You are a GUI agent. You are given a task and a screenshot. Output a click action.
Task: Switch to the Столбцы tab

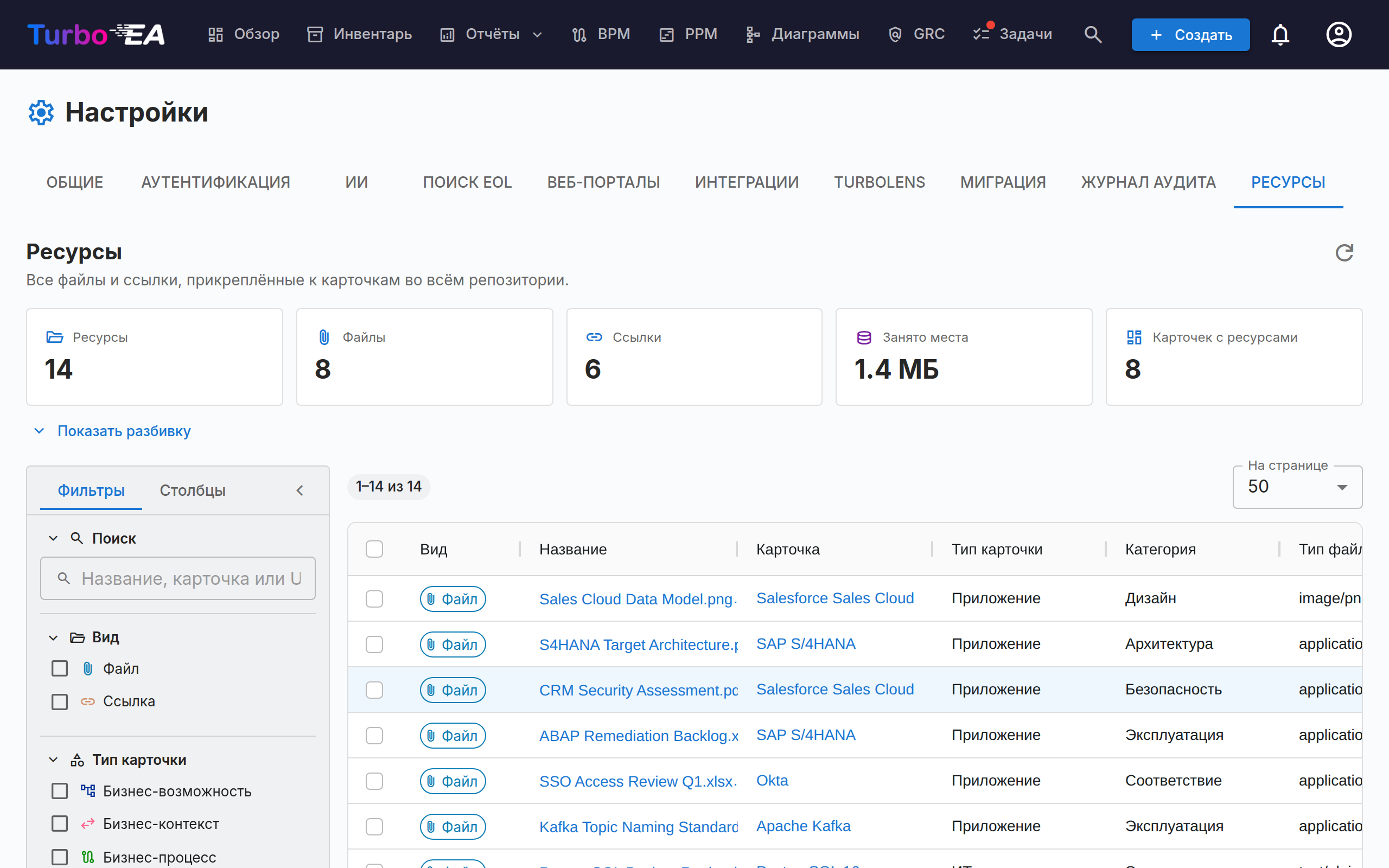(x=192, y=490)
